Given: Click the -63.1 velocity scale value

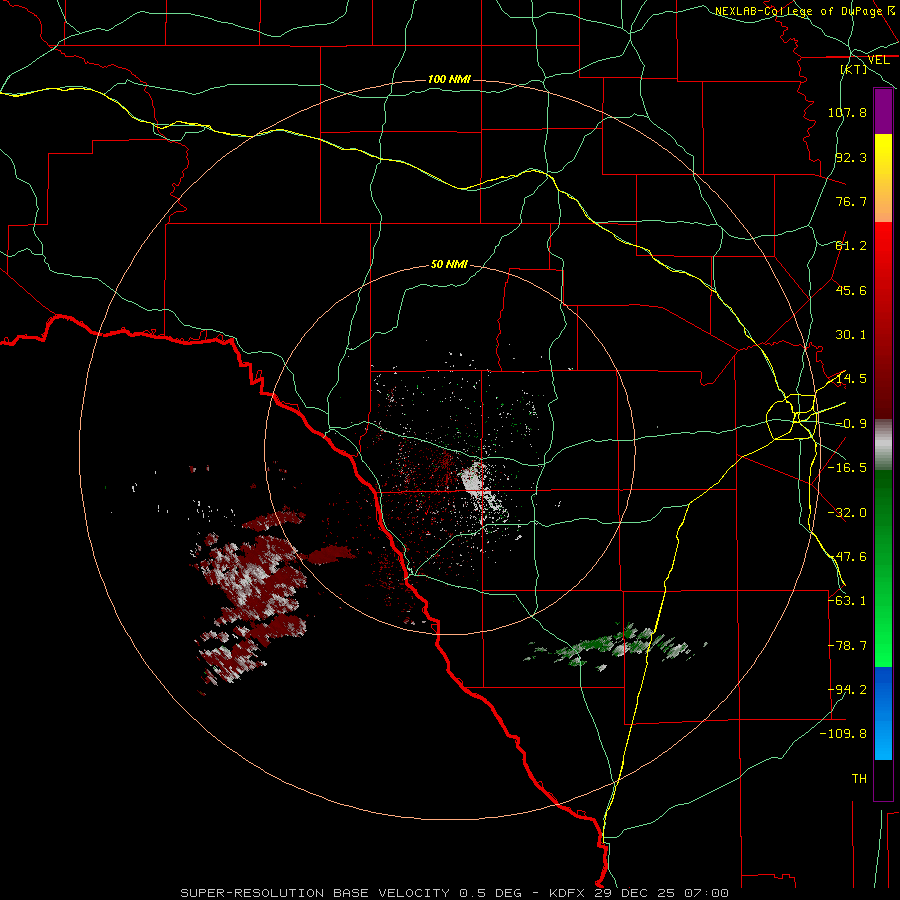Looking at the screenshot, I should tap(847, 601).
